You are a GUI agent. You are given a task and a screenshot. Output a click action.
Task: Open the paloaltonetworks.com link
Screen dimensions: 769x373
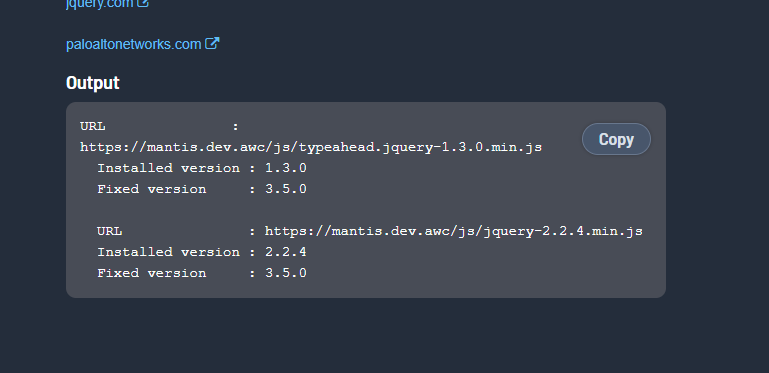point(133,44)
